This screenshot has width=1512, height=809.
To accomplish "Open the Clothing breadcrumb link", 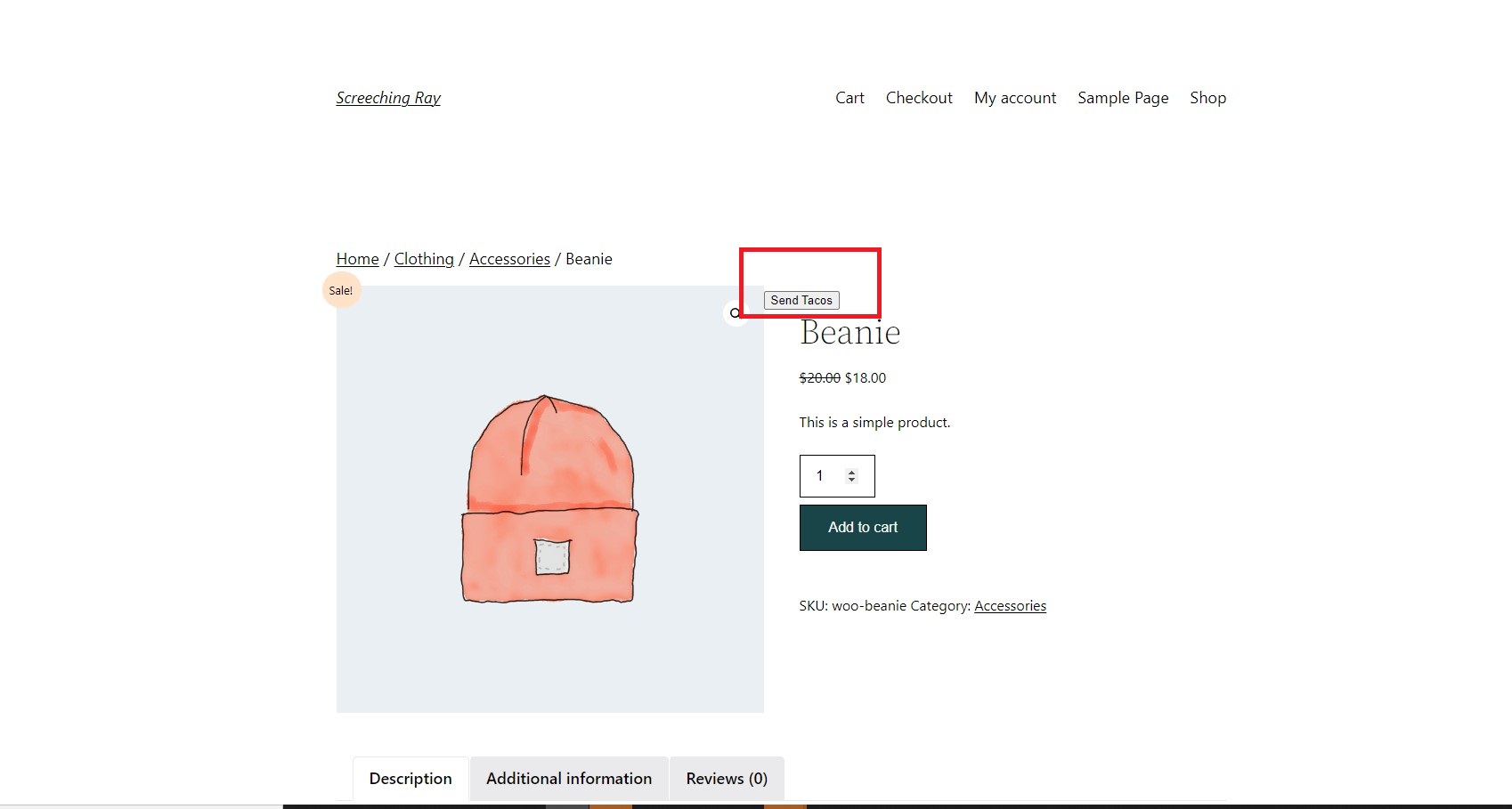I will coord(423,258).
